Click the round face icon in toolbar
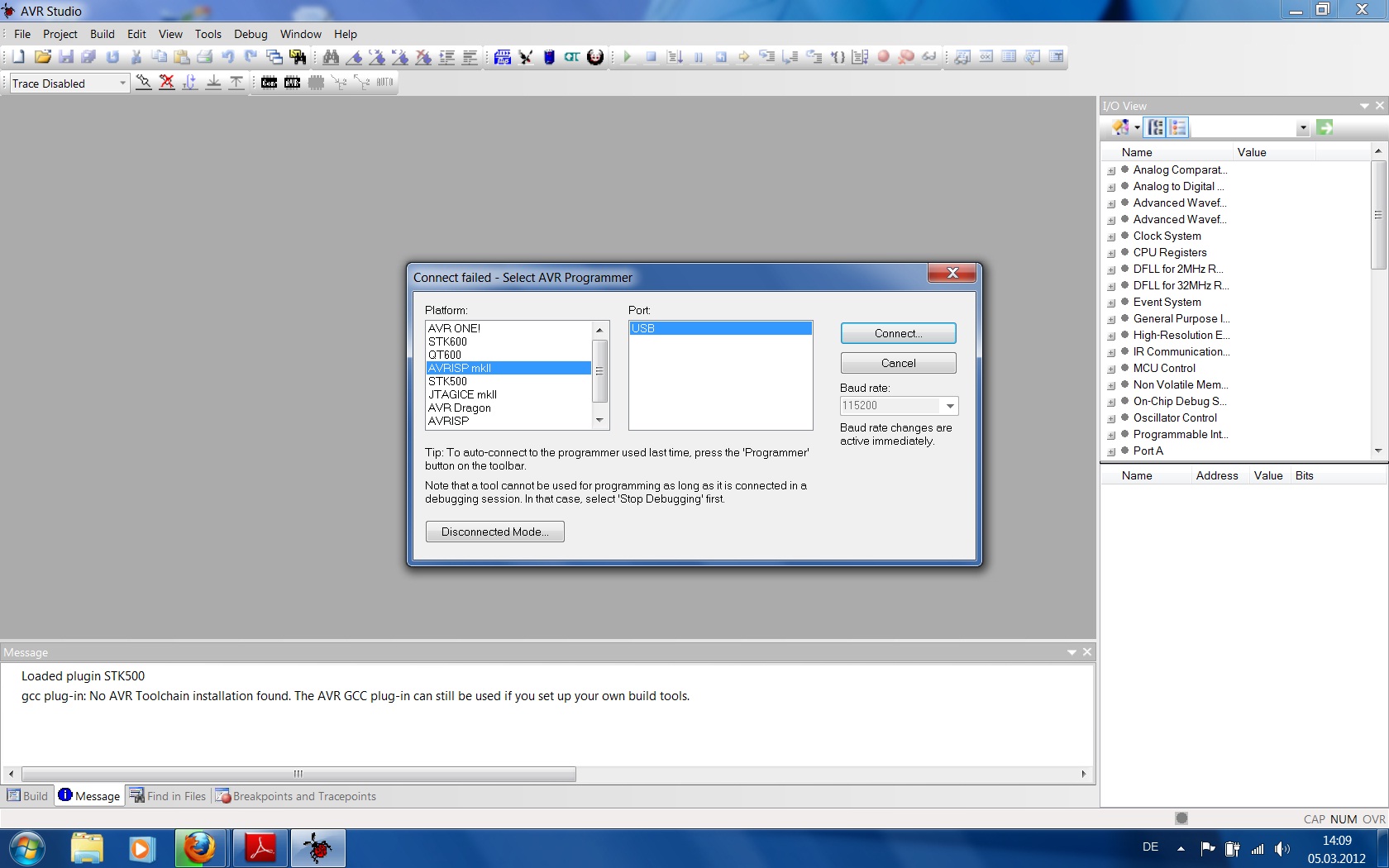Viewport: 1389px width, 868px height. coord(595,57)
